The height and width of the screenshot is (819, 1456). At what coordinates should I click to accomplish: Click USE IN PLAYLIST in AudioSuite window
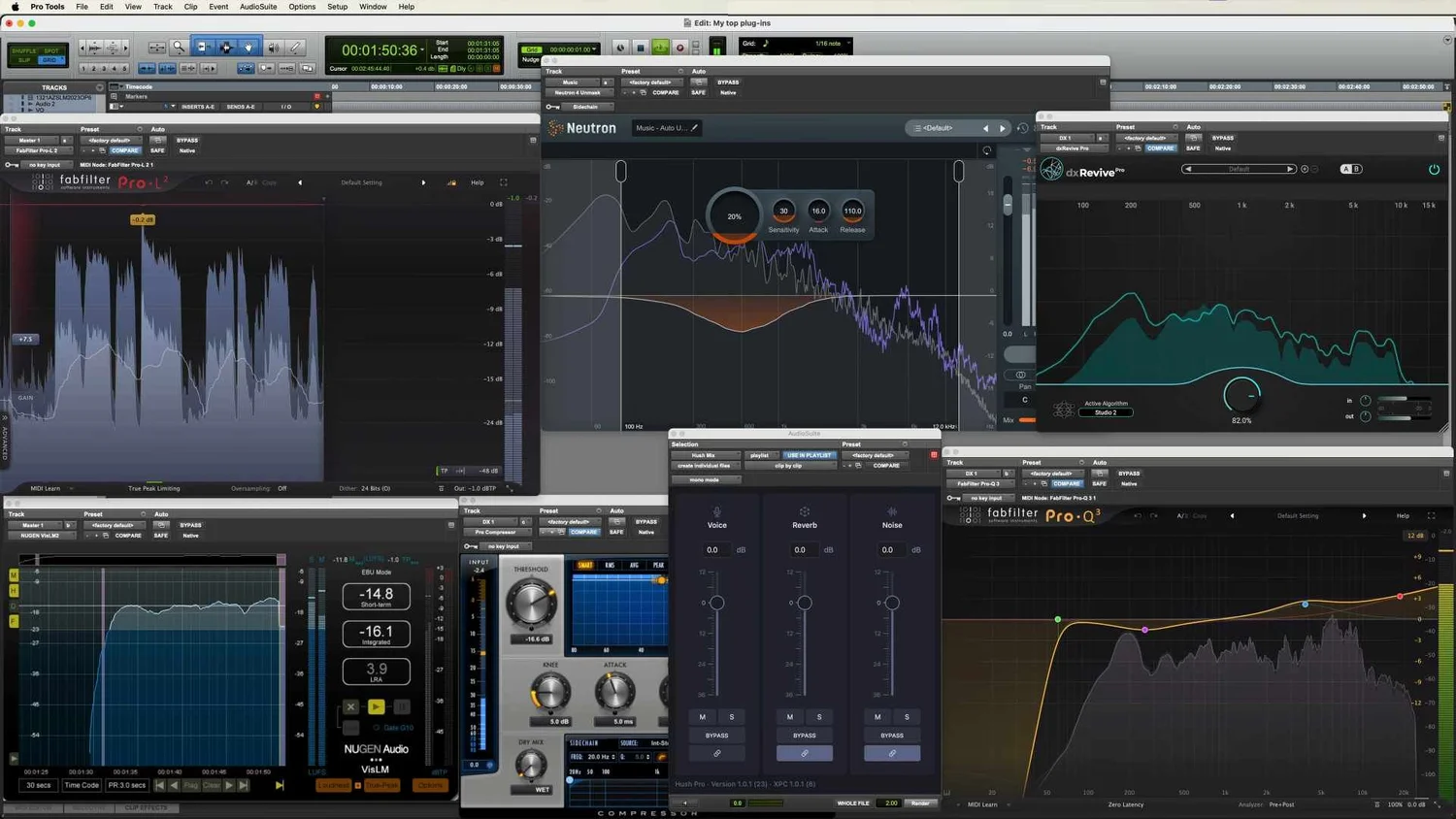coord(809,455)
